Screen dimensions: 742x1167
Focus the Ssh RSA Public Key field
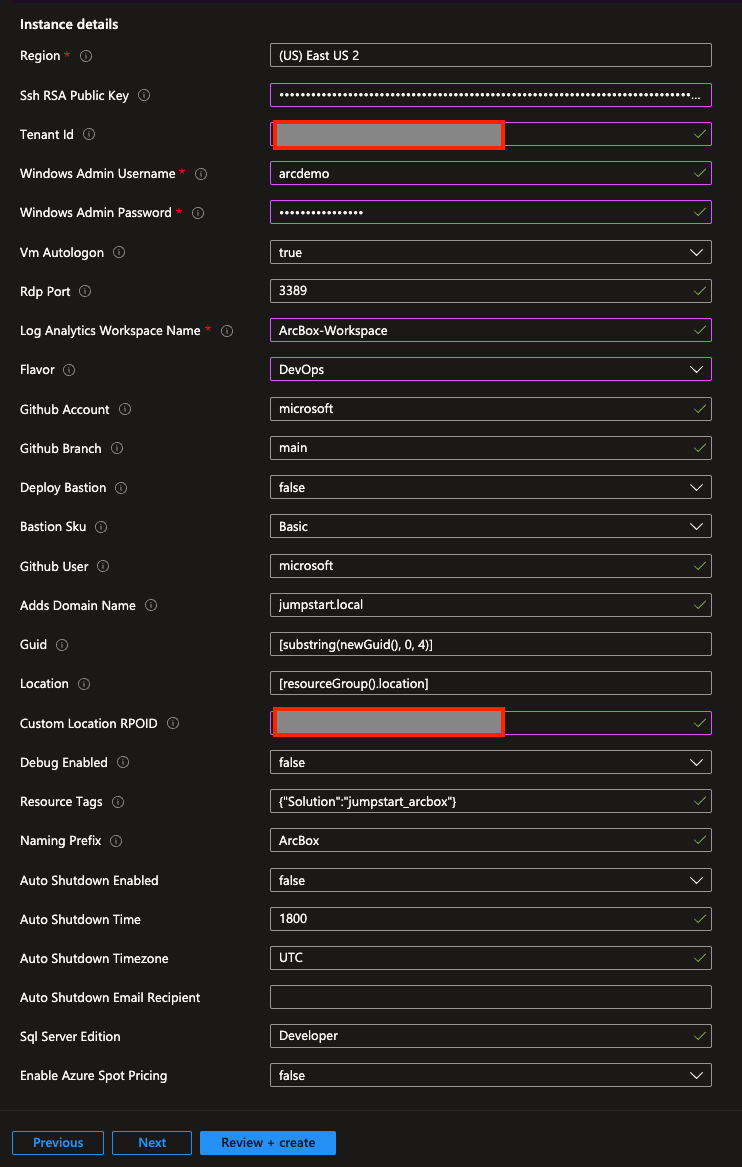[x=490, y=95]
